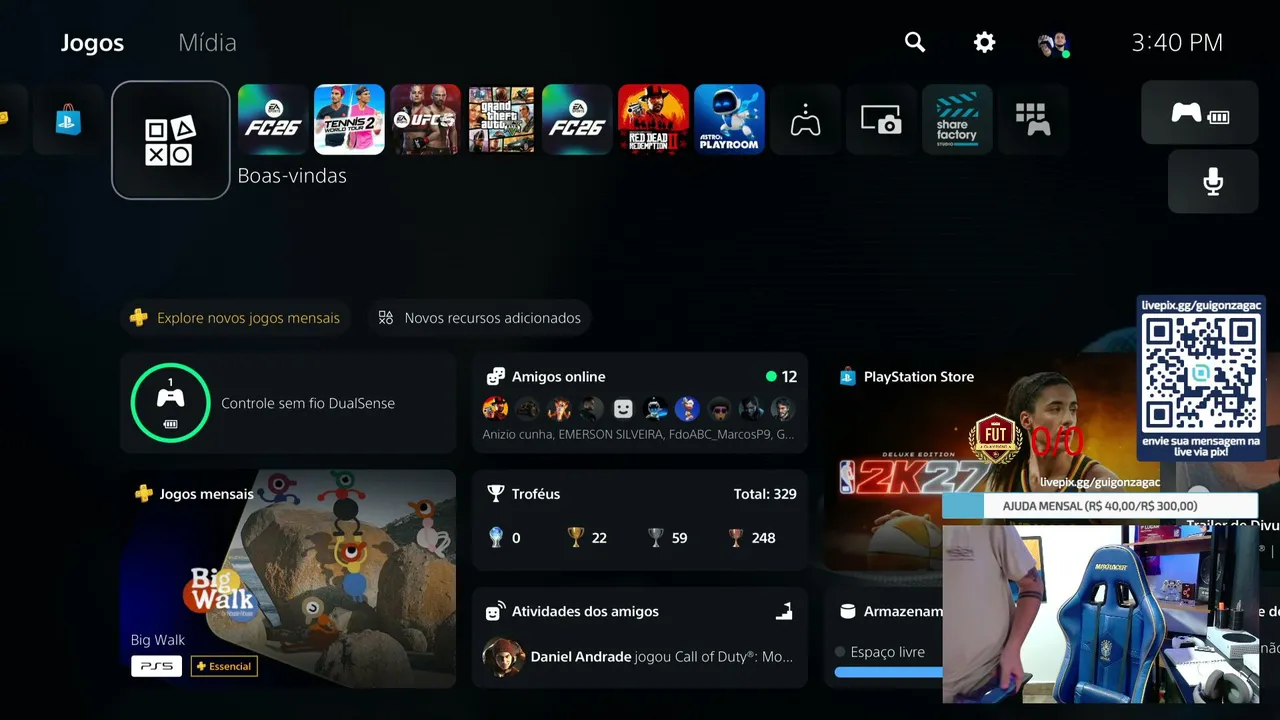Launch Tennis World Tour 2
This screenshot has height=720, width=1280.
349,120
